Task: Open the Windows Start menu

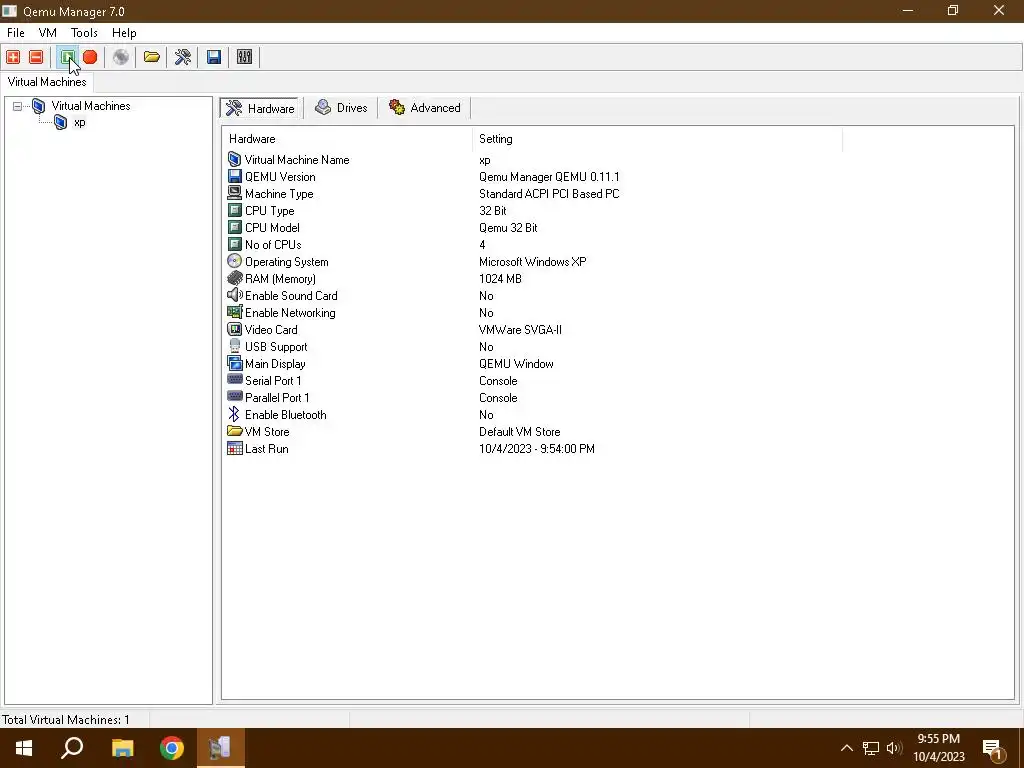Action: click(24, 748)
